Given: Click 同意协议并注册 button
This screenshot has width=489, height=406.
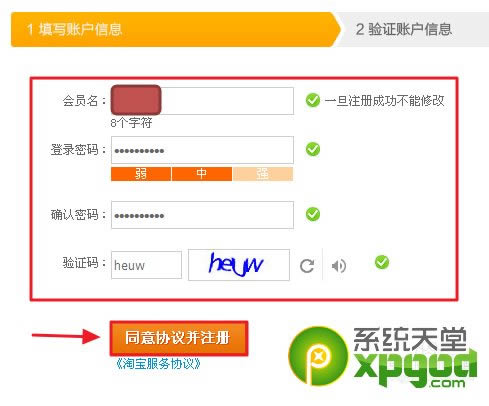Looking at the screenshot, I should 179,338.
